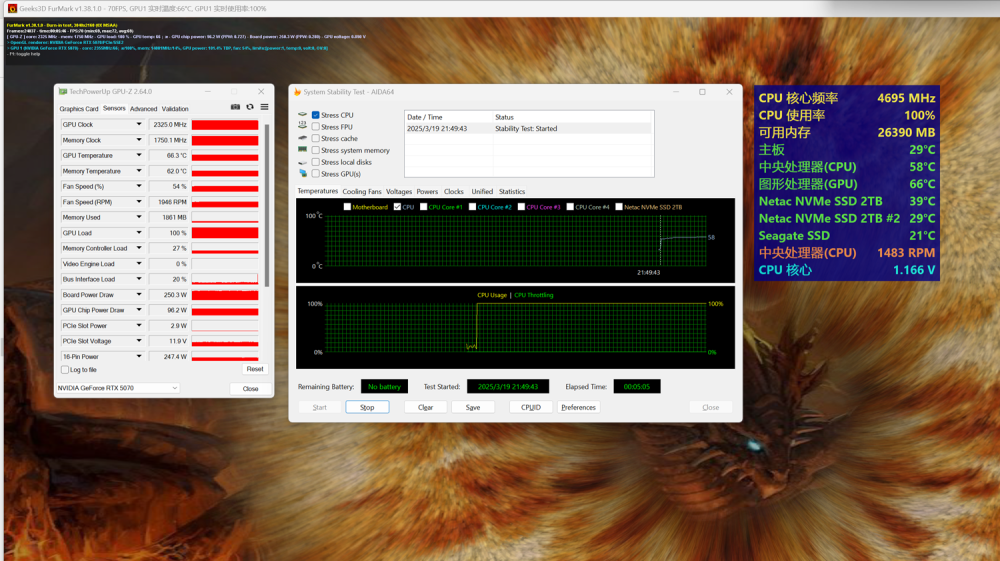Click the GPU-Z screenshot camera icon

click(235, 107)
